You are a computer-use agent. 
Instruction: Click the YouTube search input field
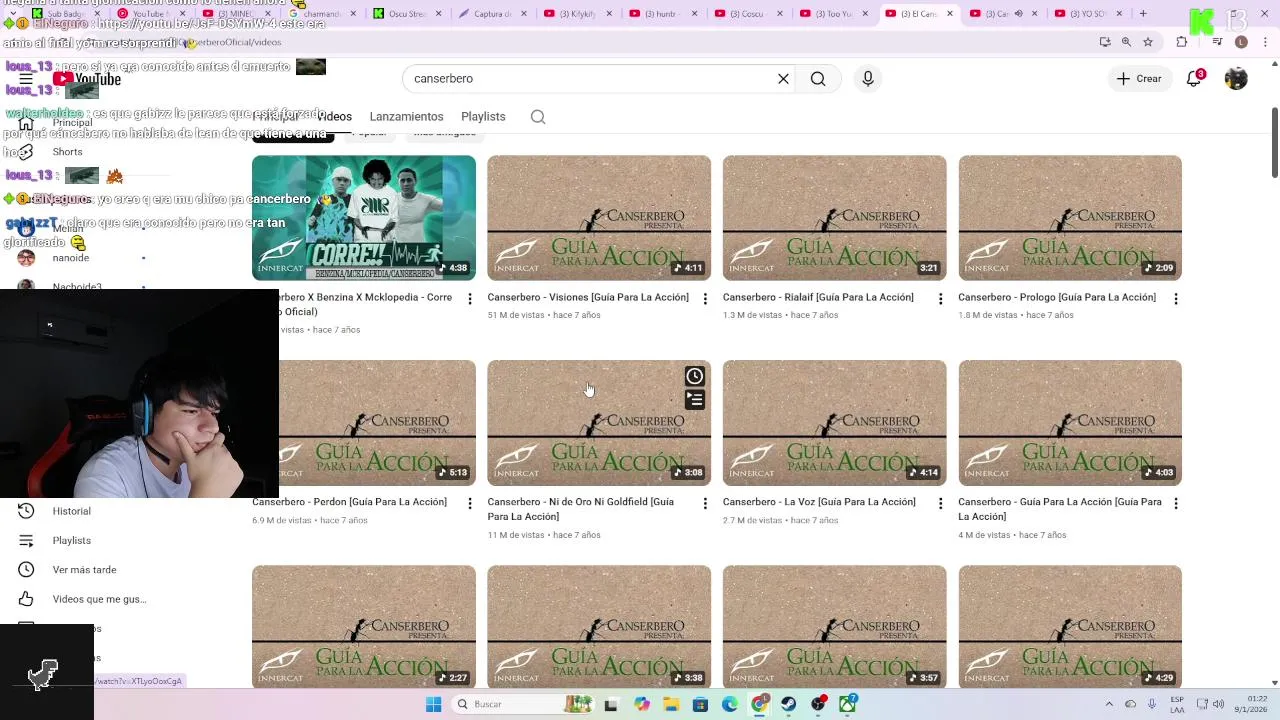(x=590, y=79)
